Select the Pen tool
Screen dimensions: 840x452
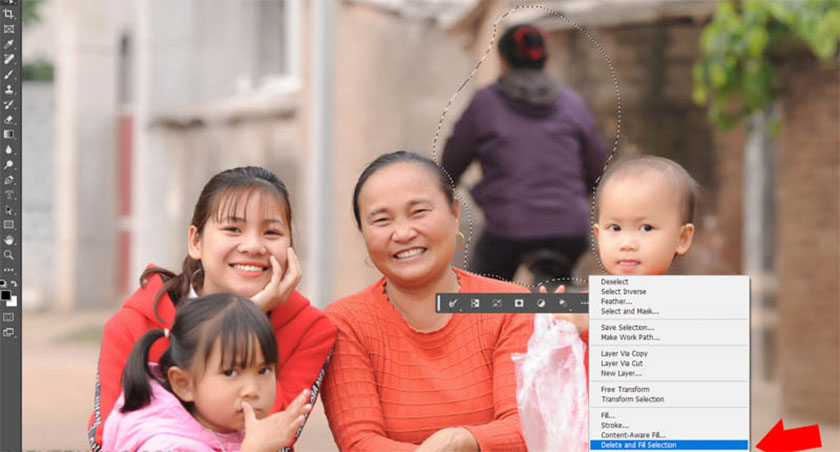click(x=9, y=180)
